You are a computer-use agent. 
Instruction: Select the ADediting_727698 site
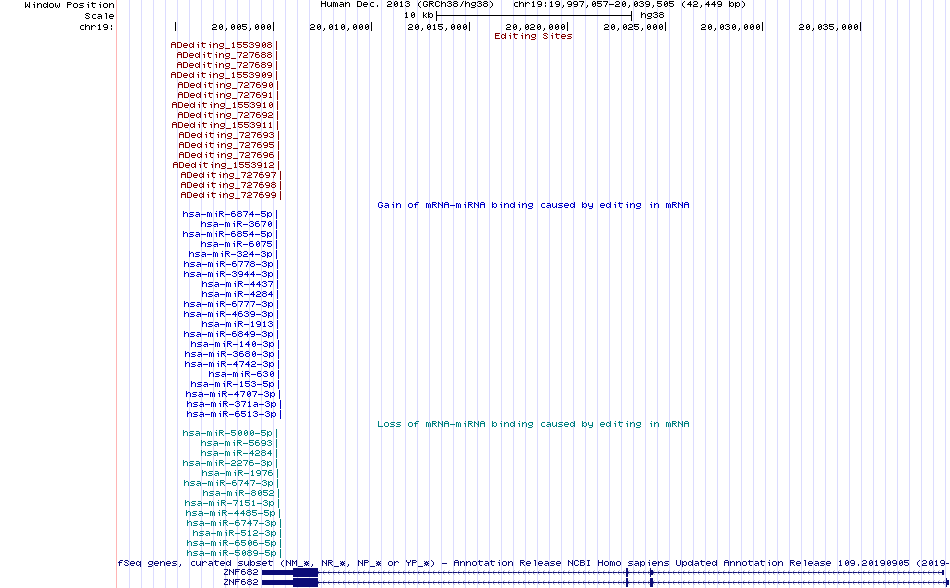[228, 185]
